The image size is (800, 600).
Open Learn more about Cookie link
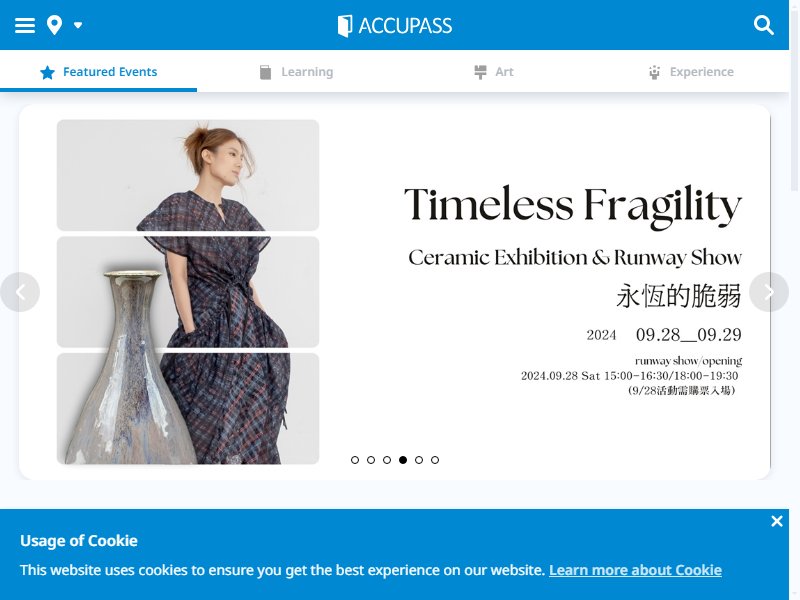[x=635, y=570]
